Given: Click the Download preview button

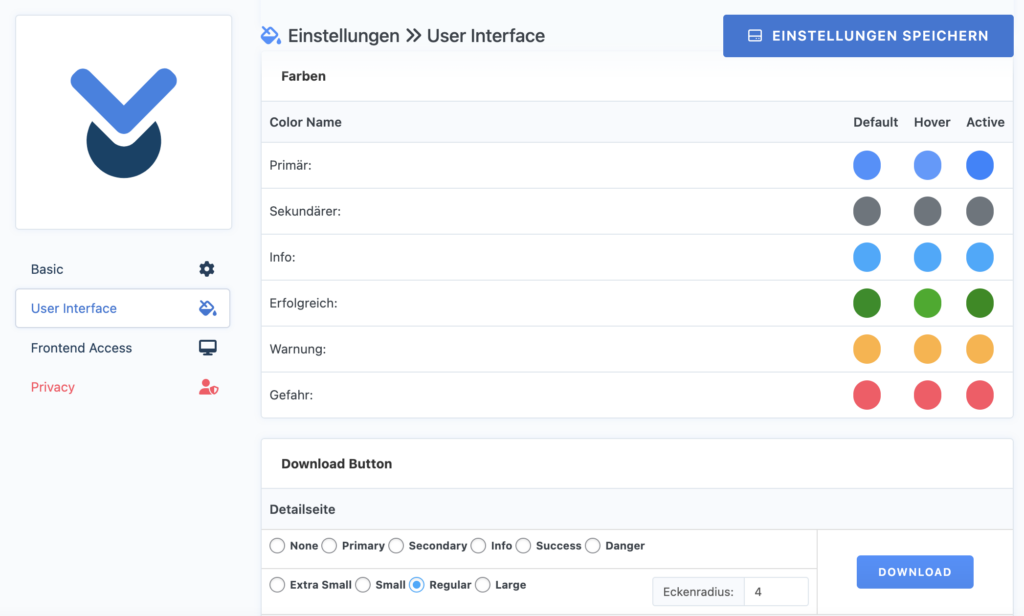Looking at the screenshot, I should (915, 572).
